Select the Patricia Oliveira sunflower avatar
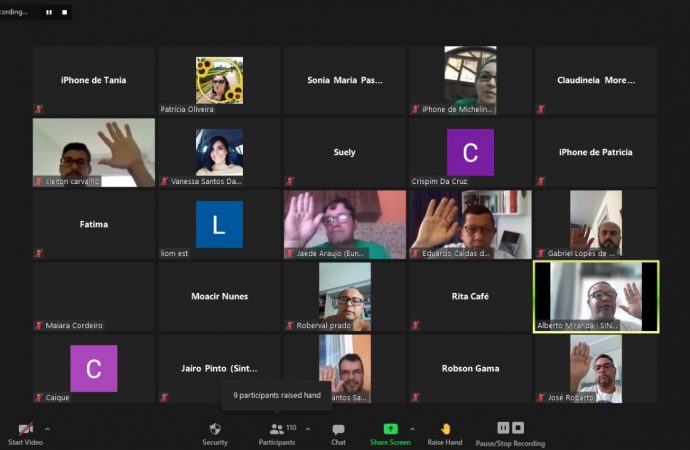The width and height of the screenshot is (690, 450). pos(219,80)
